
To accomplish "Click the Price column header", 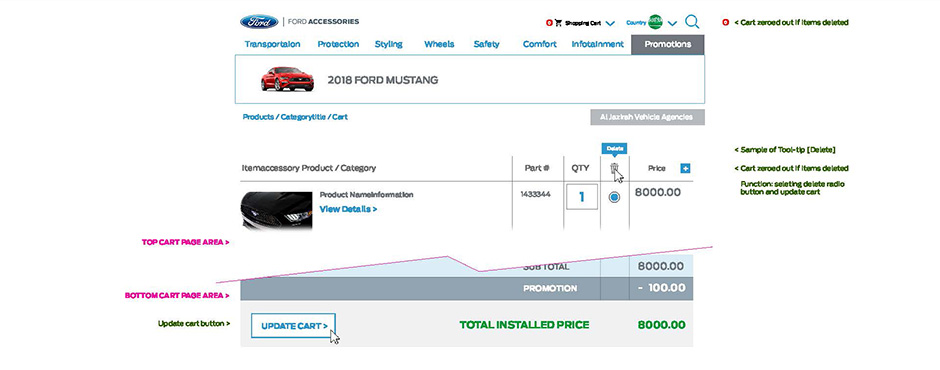I will coord(656,169).
